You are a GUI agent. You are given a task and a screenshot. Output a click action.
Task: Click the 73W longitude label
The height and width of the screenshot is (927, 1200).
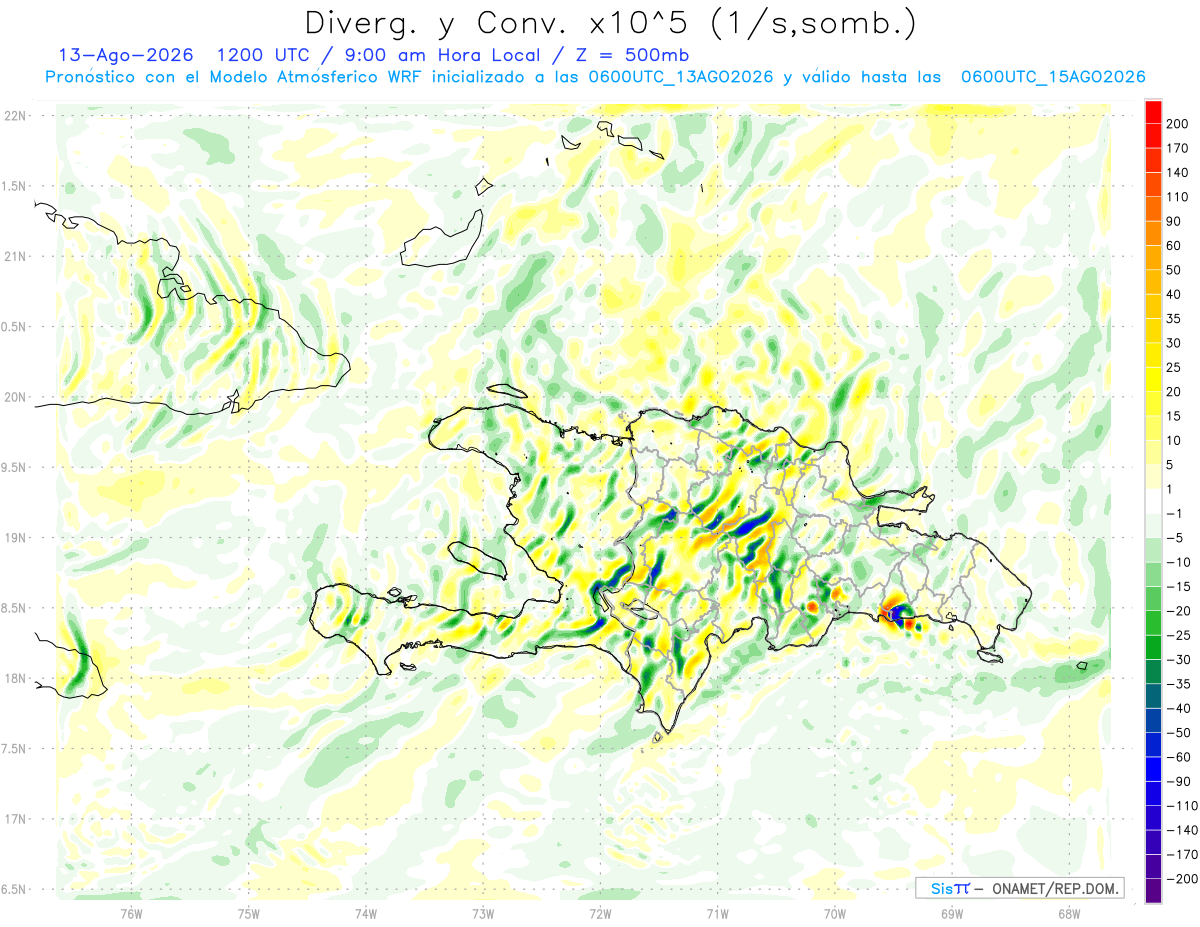[x=483, y=912]
